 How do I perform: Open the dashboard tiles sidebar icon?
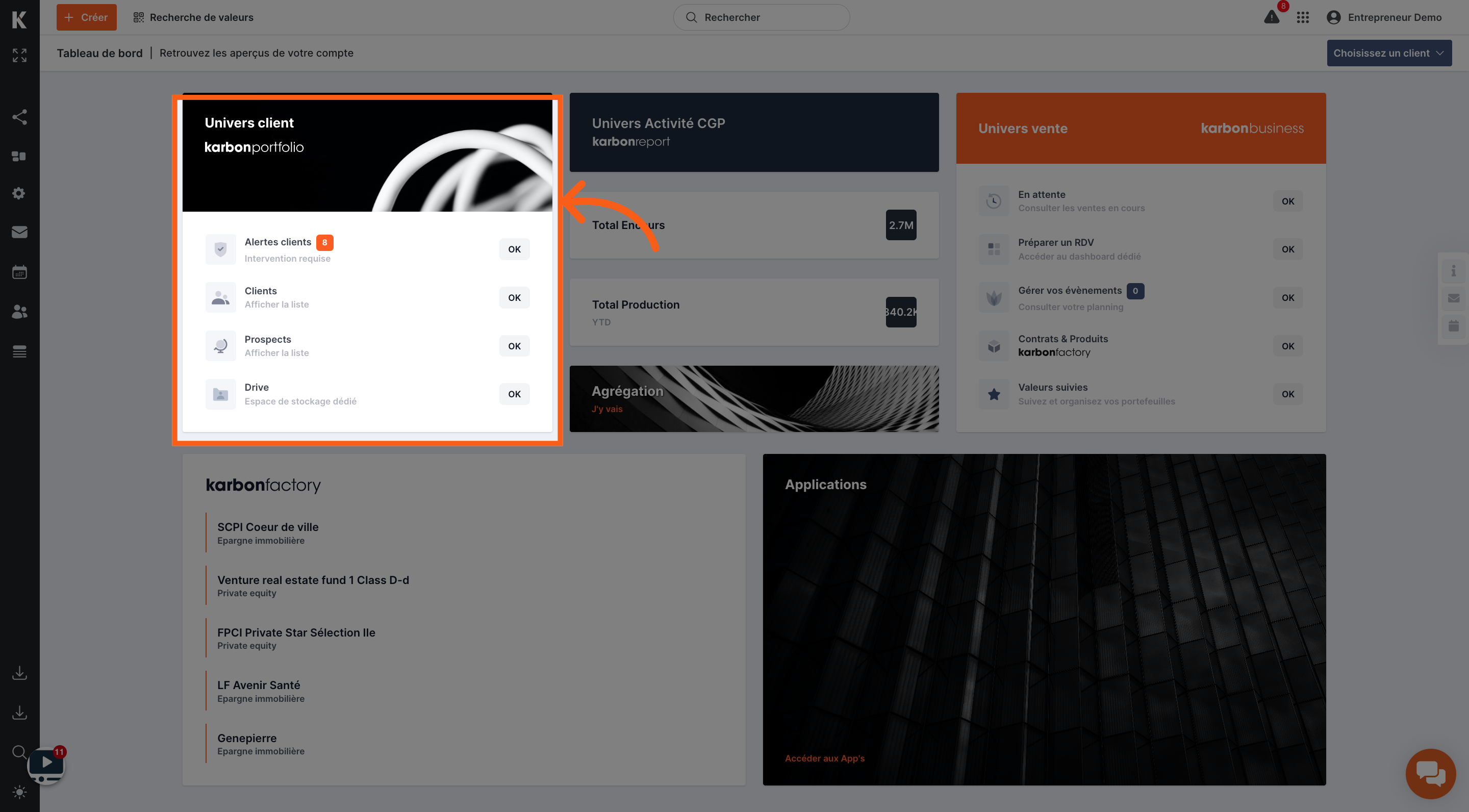pos(19,156)
